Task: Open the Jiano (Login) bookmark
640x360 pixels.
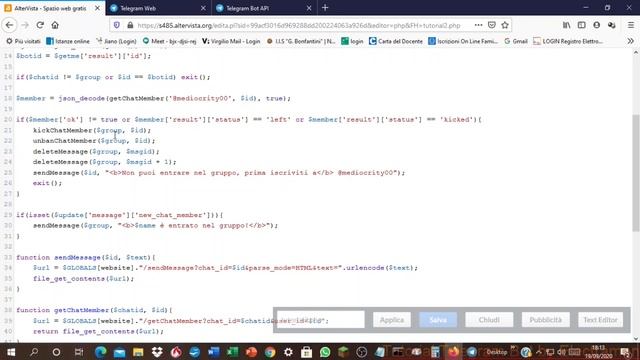Action: pos(116,41)
